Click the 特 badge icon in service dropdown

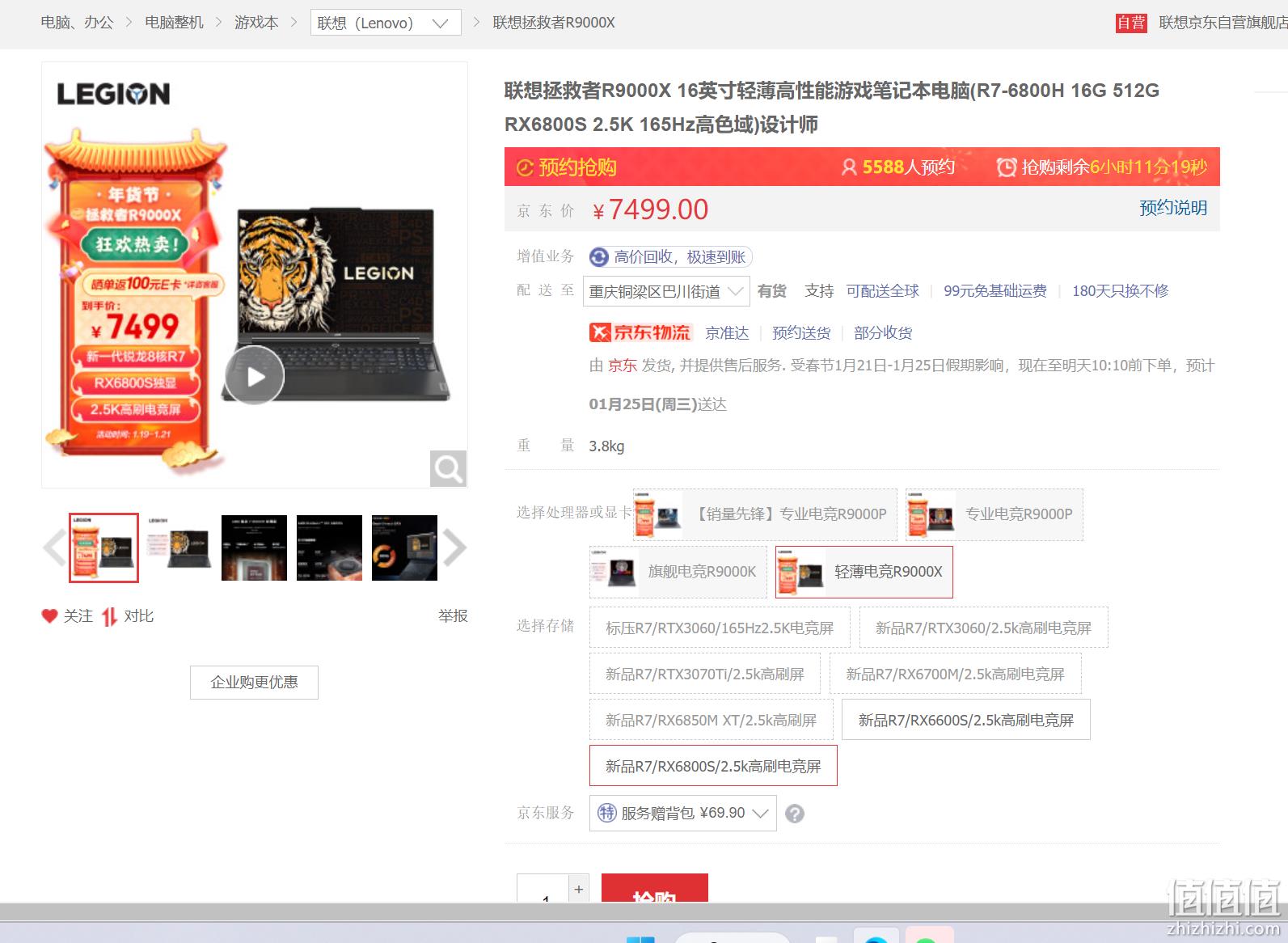pos(607,813)
